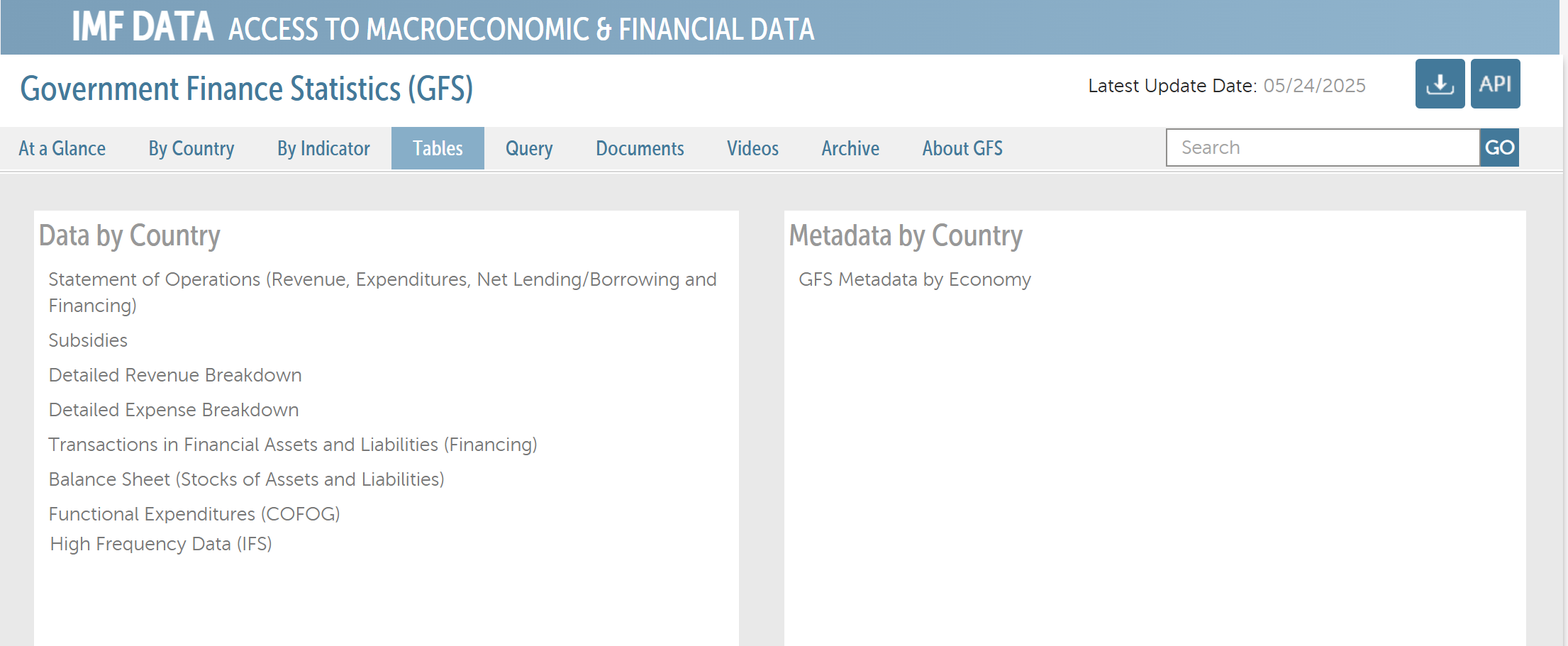
Task: Select the About GFS tab
Action: coord(962,148)
